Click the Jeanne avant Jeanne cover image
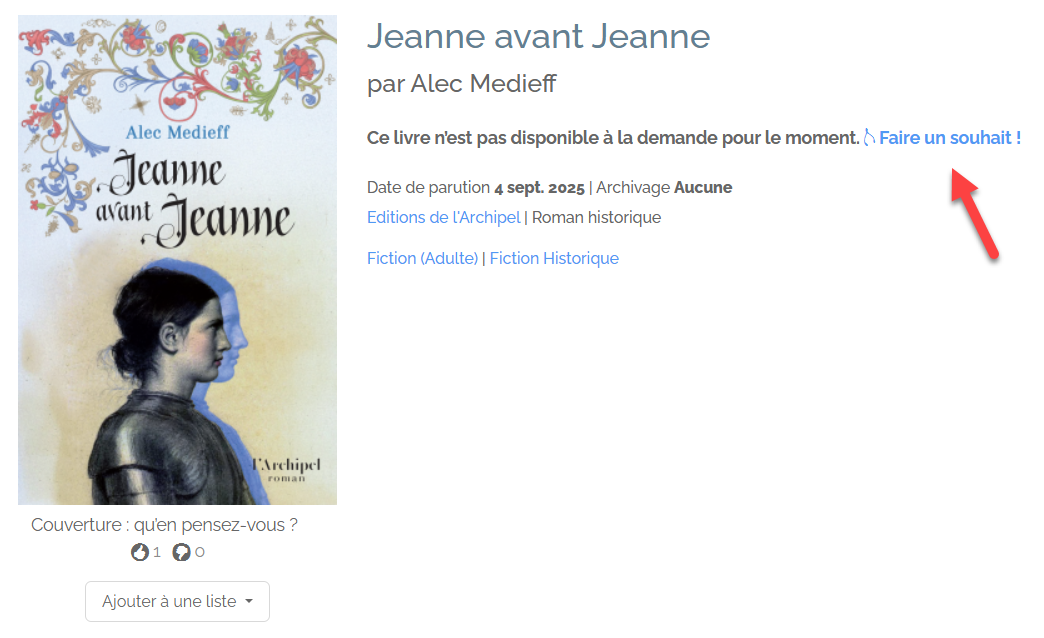The image size is (1044, 638). click(177, 260)
